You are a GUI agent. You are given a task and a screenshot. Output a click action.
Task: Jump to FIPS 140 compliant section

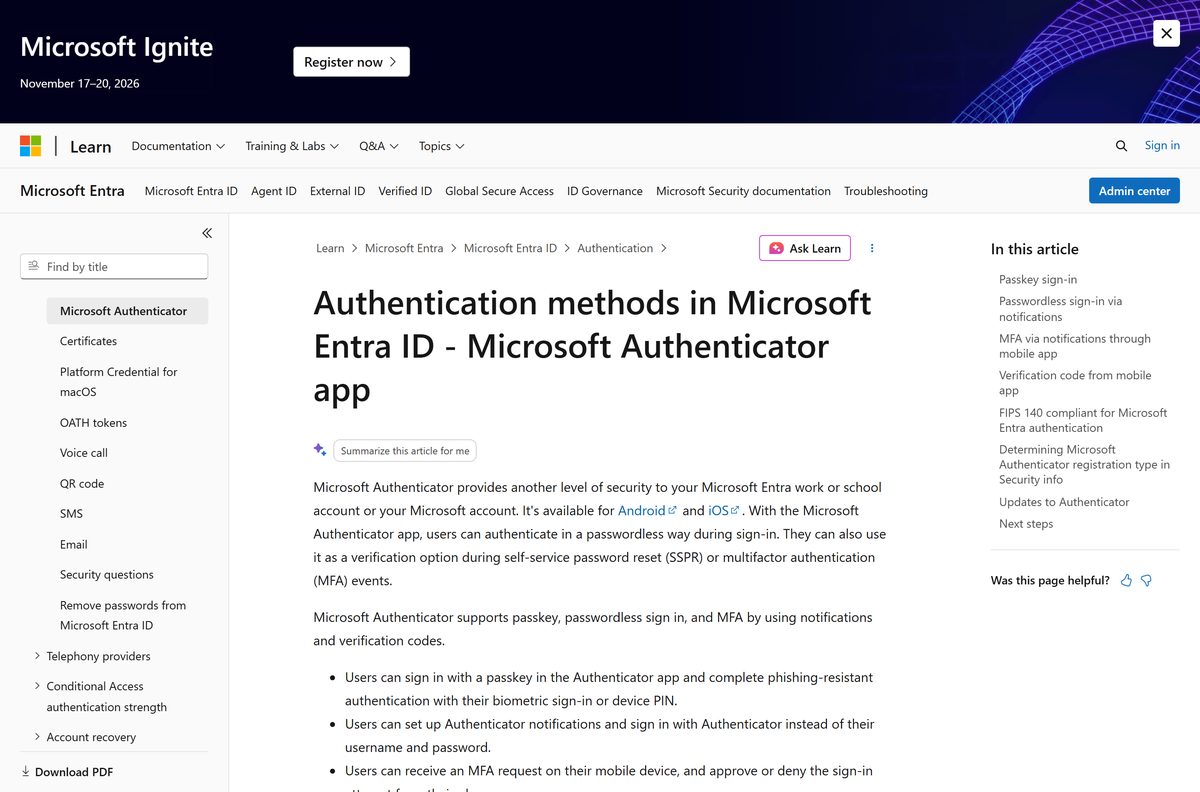[x=1083, y=420]
